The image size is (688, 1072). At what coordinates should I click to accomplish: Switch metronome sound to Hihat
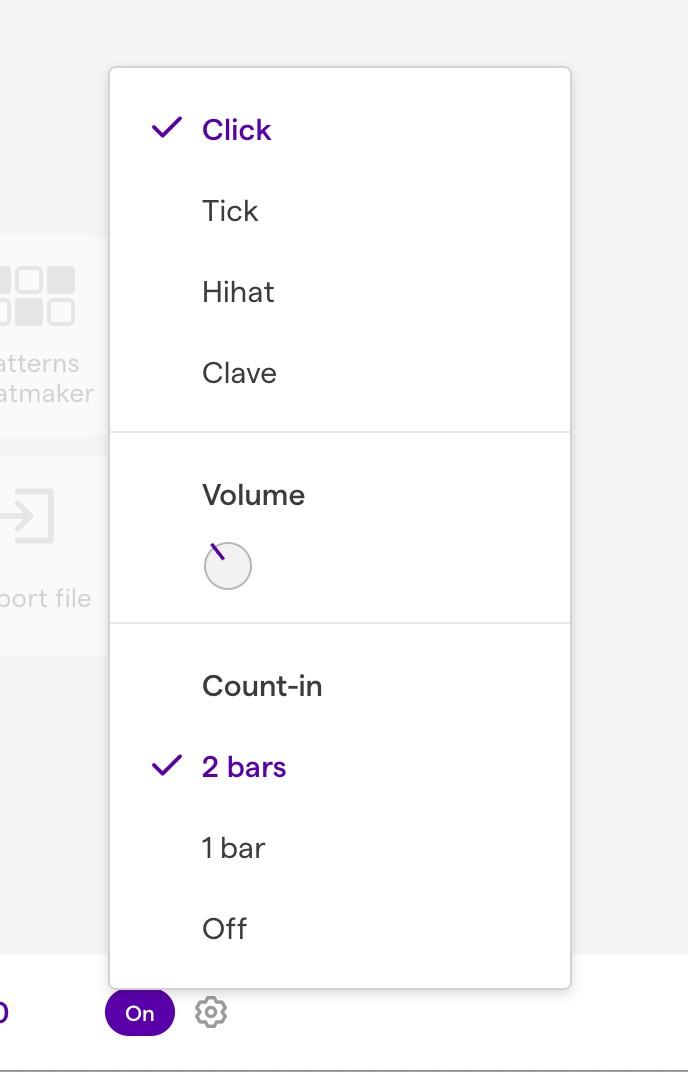click(x=238, y=292)
